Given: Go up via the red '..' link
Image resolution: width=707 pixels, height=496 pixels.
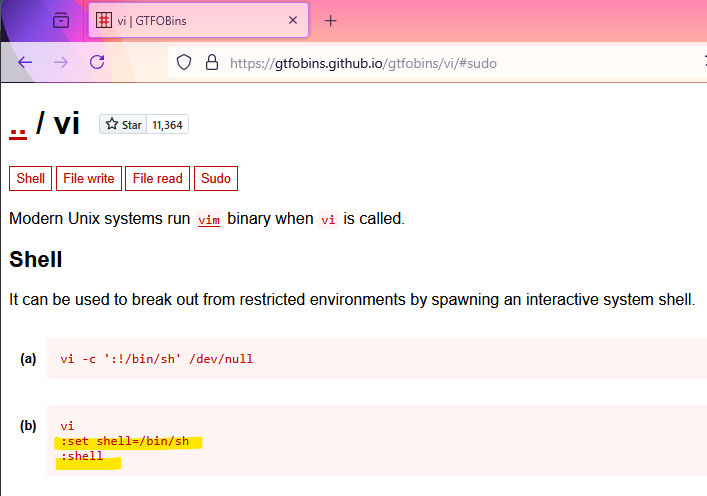Looking at the screenshot, I should tap(18, 133).
